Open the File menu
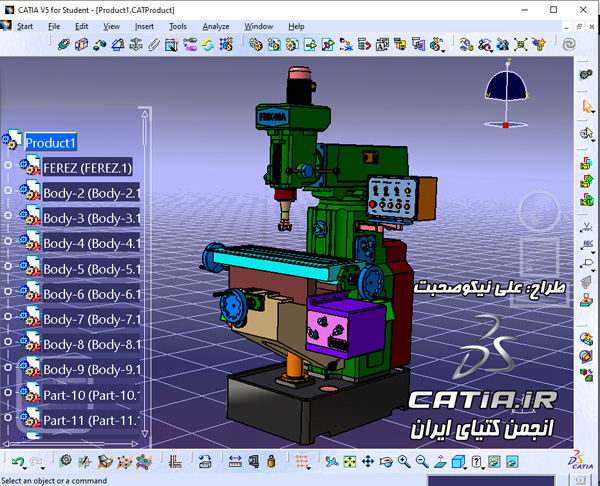Image resolution: width=600 pixels, height=486 pixels. pyautogui.click(x=54, y=26)
